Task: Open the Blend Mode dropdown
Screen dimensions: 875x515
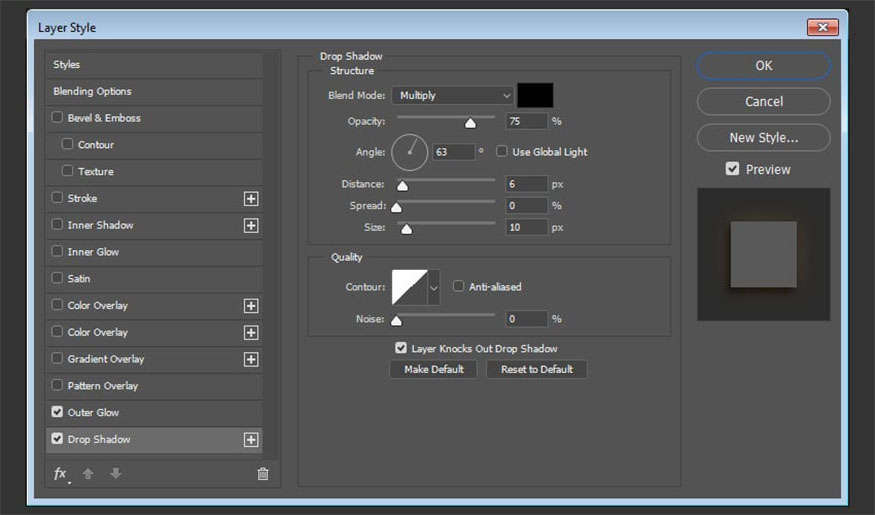Action: [x=452, y=95]
